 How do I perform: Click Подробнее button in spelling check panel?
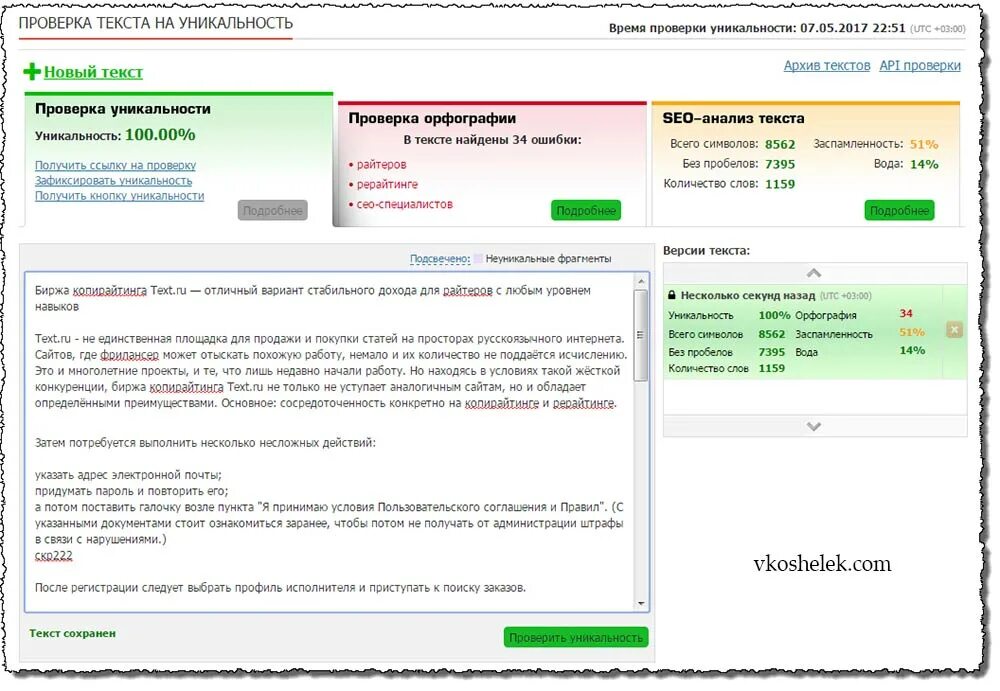(585, 211)
